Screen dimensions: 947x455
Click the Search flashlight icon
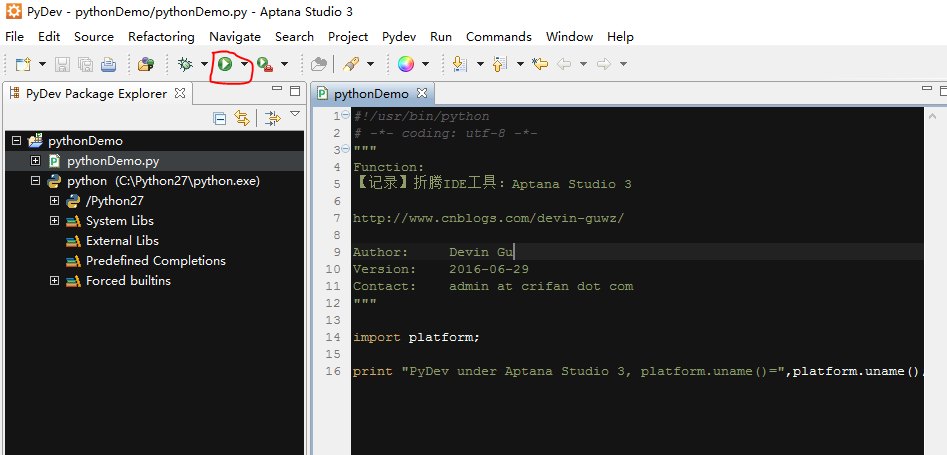click(x=351, y=64)
